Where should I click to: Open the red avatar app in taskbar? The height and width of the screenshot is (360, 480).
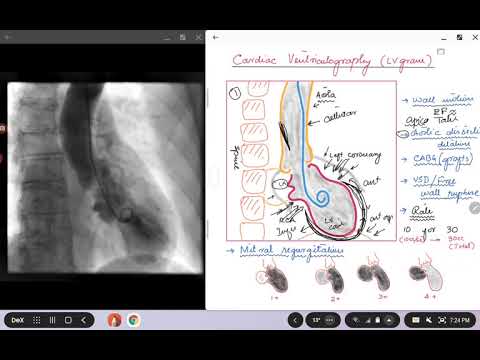click(x=115, y=320)
